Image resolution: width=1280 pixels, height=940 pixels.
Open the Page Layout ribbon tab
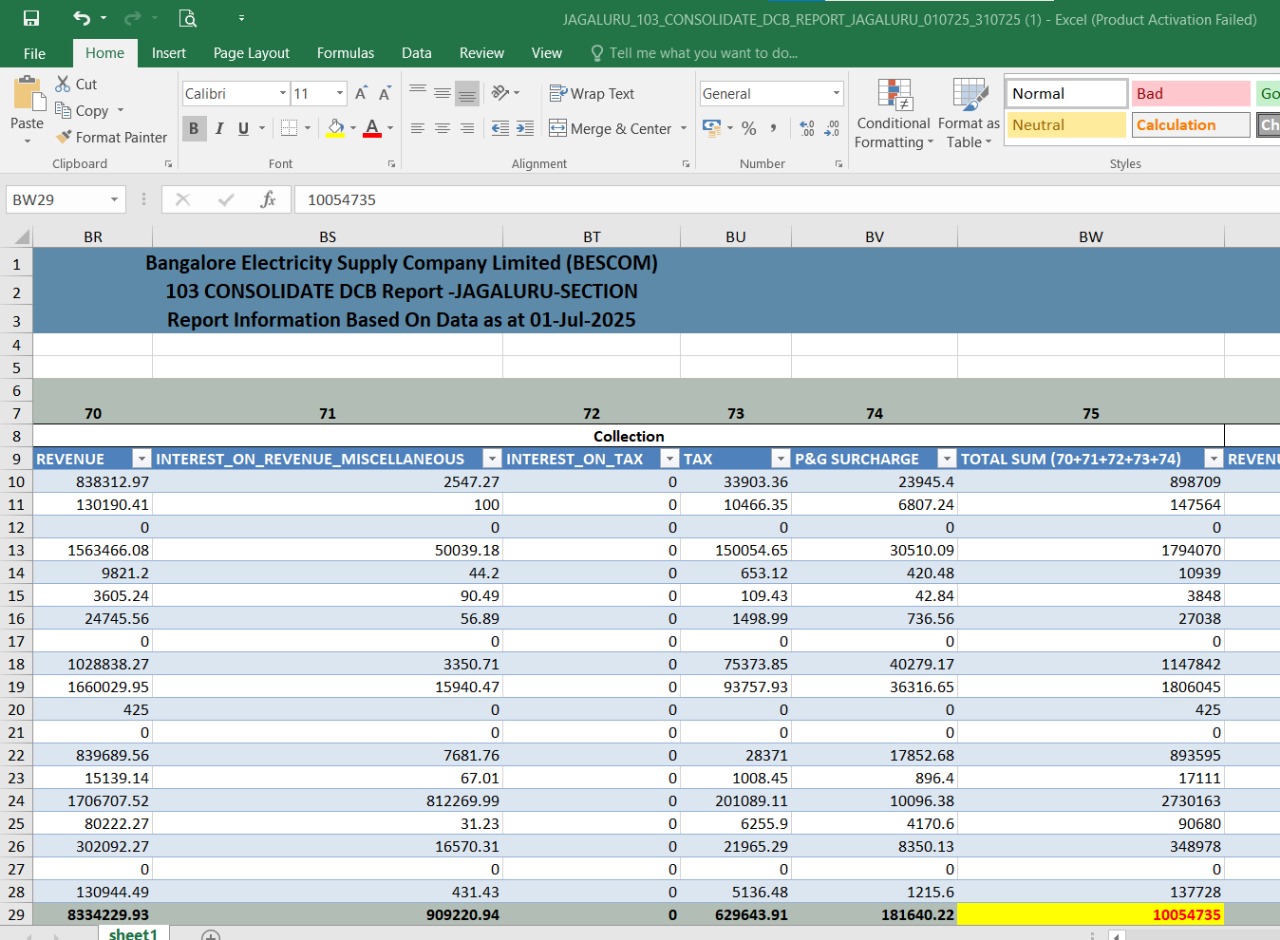pos(251,53)
